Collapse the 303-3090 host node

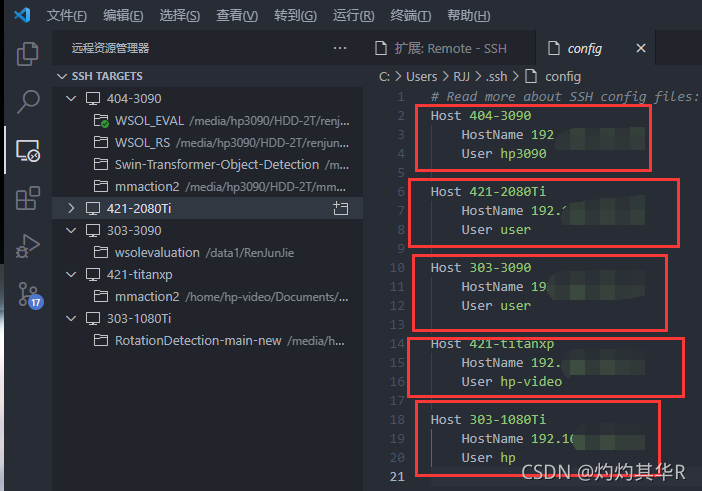(71, 231)
